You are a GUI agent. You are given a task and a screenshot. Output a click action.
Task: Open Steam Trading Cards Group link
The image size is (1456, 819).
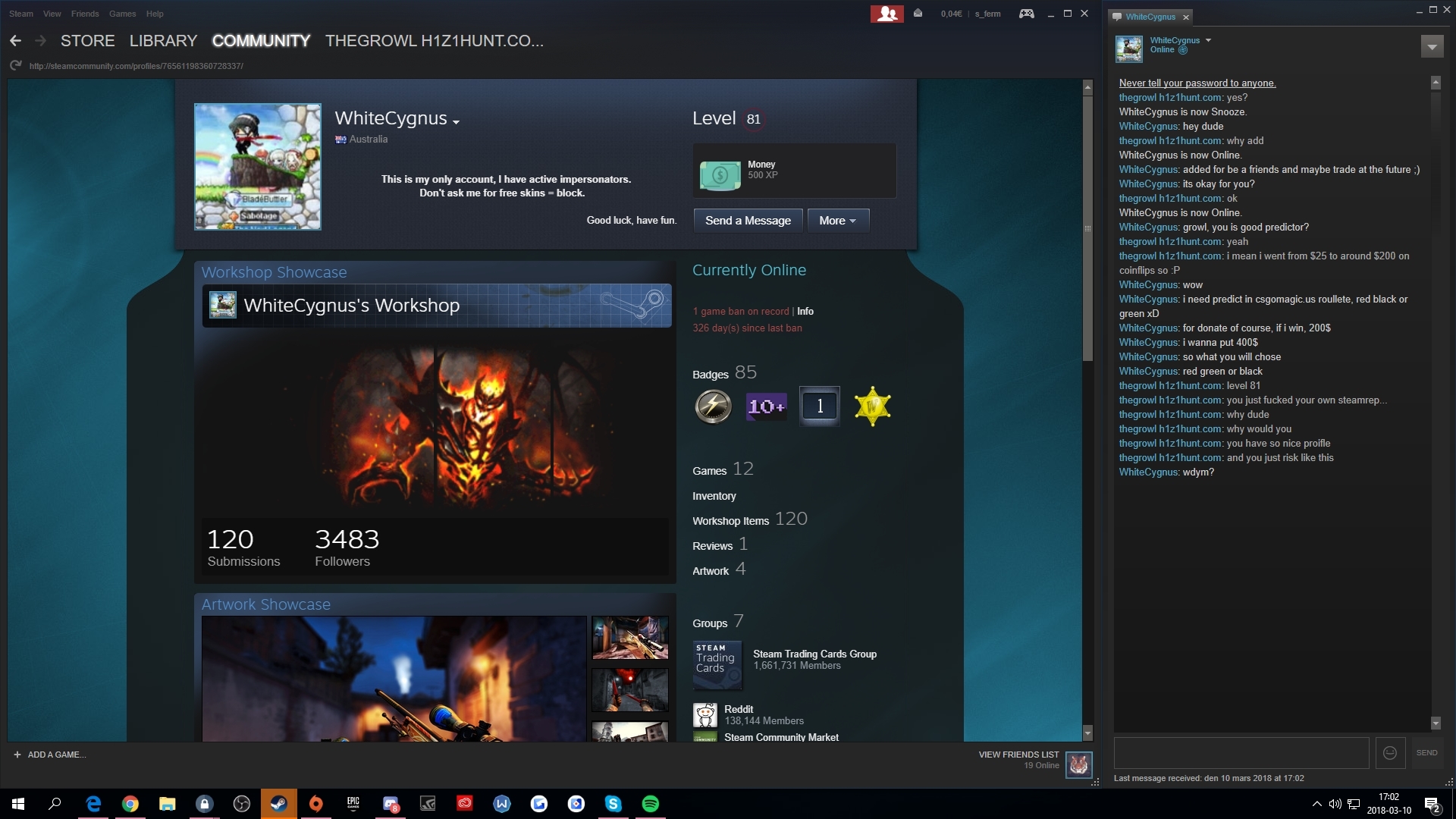pyautogui.click(x=814, y=654)
